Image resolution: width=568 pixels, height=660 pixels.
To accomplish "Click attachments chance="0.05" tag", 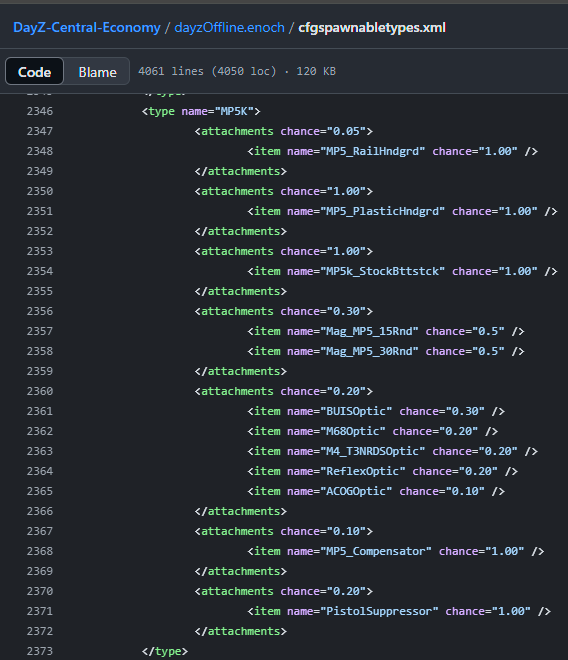I will coord(284,131).
